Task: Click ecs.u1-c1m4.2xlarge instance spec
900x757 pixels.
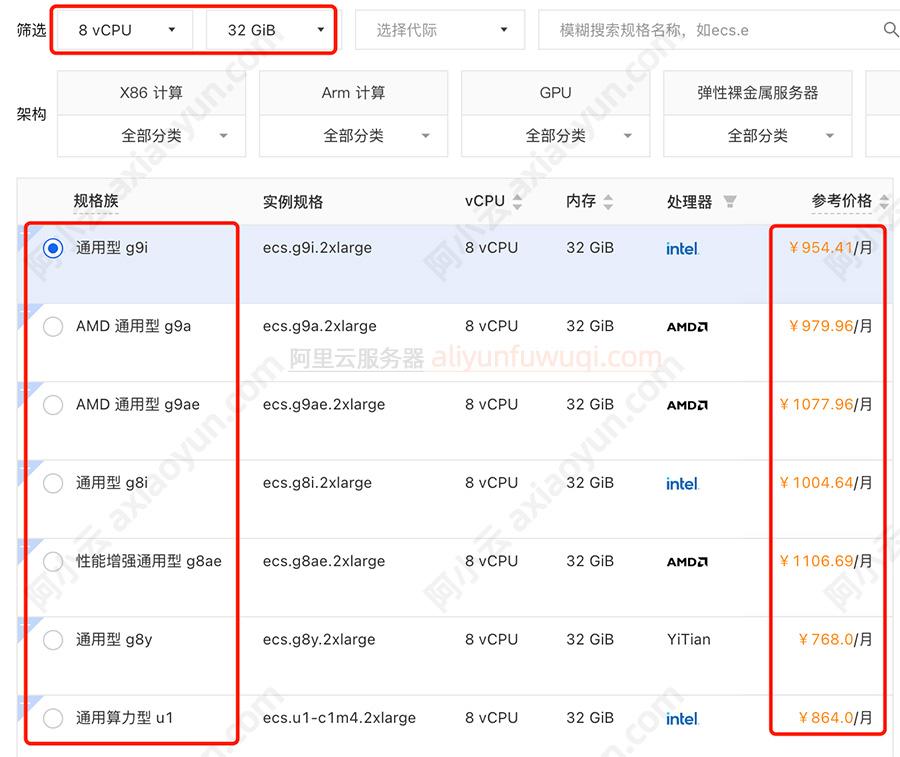Action: [339, 718]
